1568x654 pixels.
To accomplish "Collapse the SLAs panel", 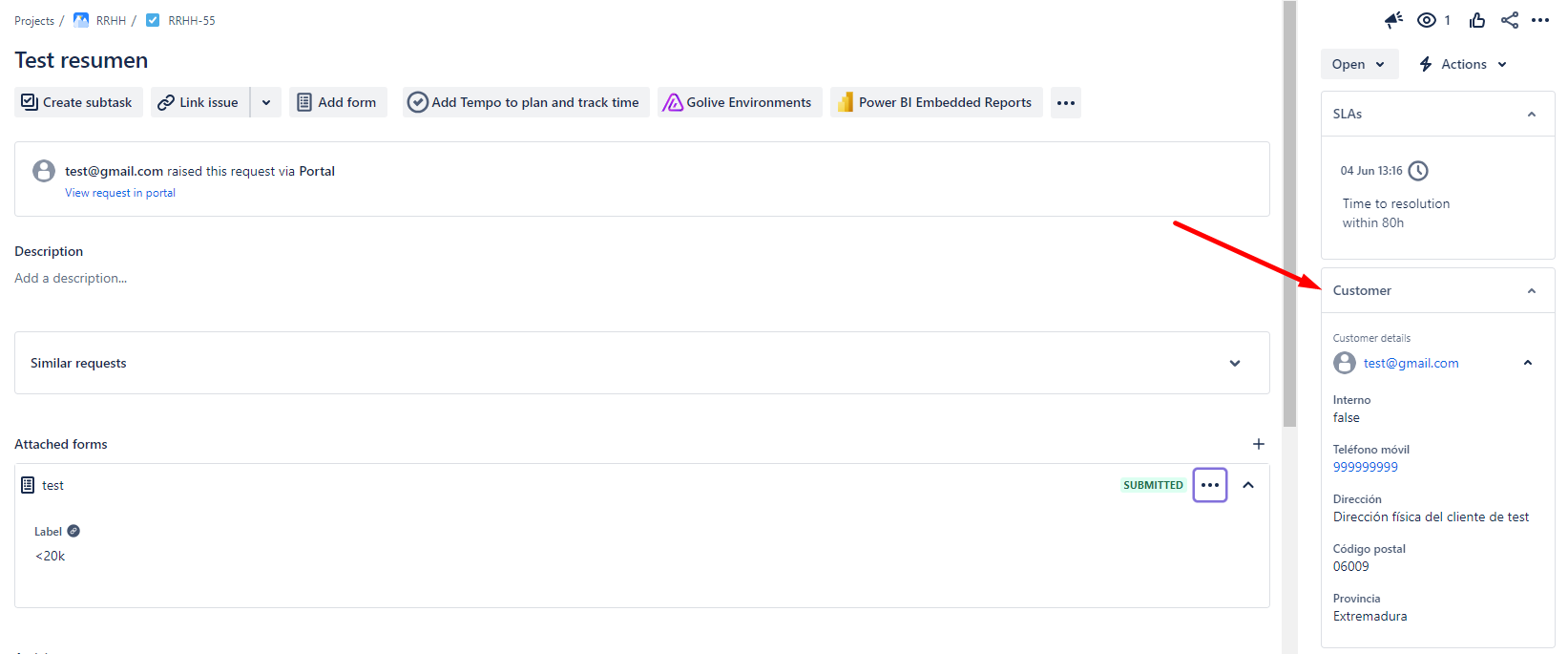I will (1531, 114).
